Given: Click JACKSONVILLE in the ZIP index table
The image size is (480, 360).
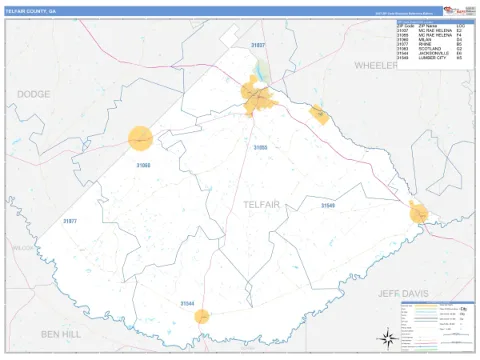Looking at the screenshot, I should [x=434, y=53].
